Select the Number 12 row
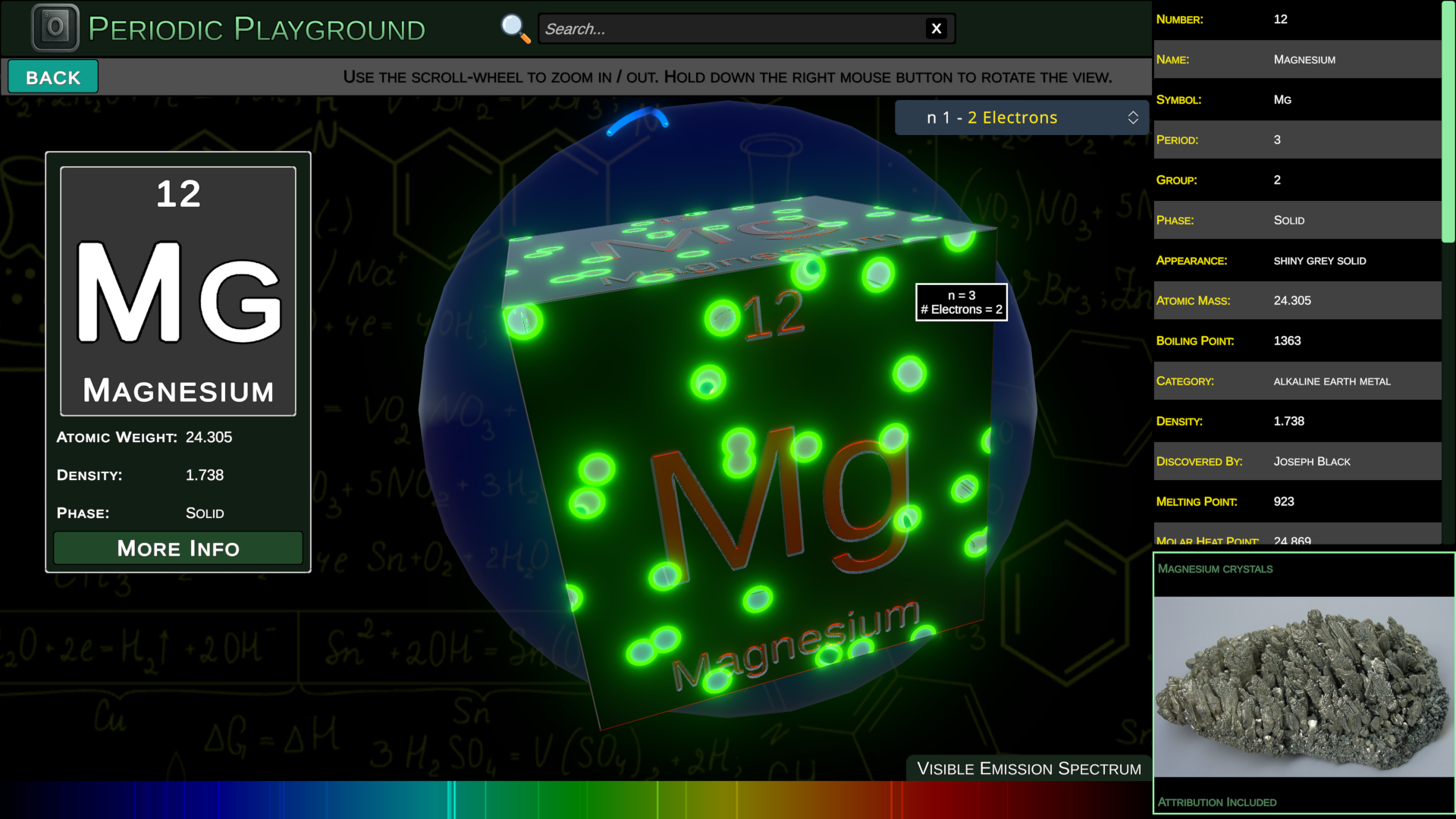This screenshot has width=1456, height=819. 1298,19
